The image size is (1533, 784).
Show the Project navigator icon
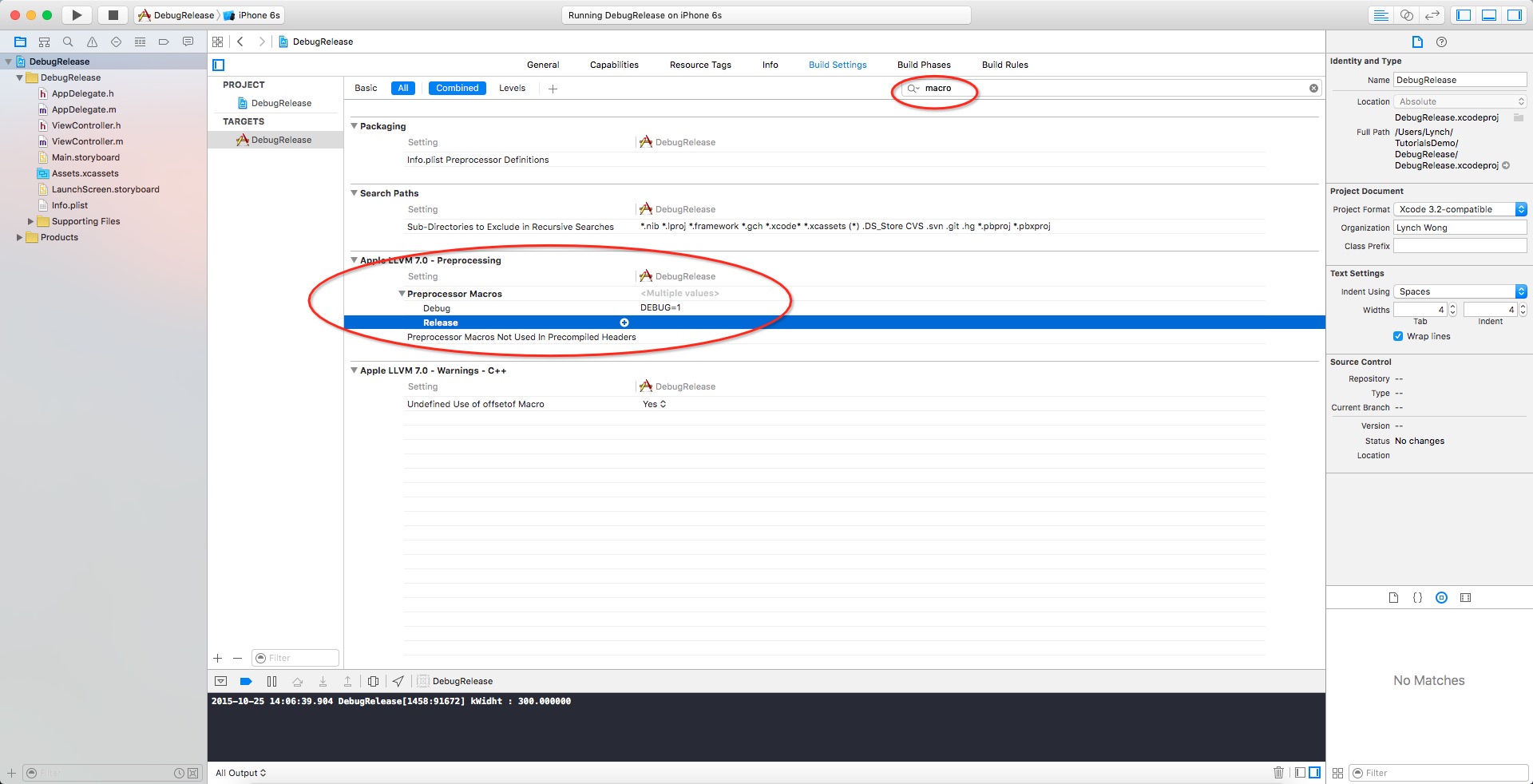tap(21, 42)
